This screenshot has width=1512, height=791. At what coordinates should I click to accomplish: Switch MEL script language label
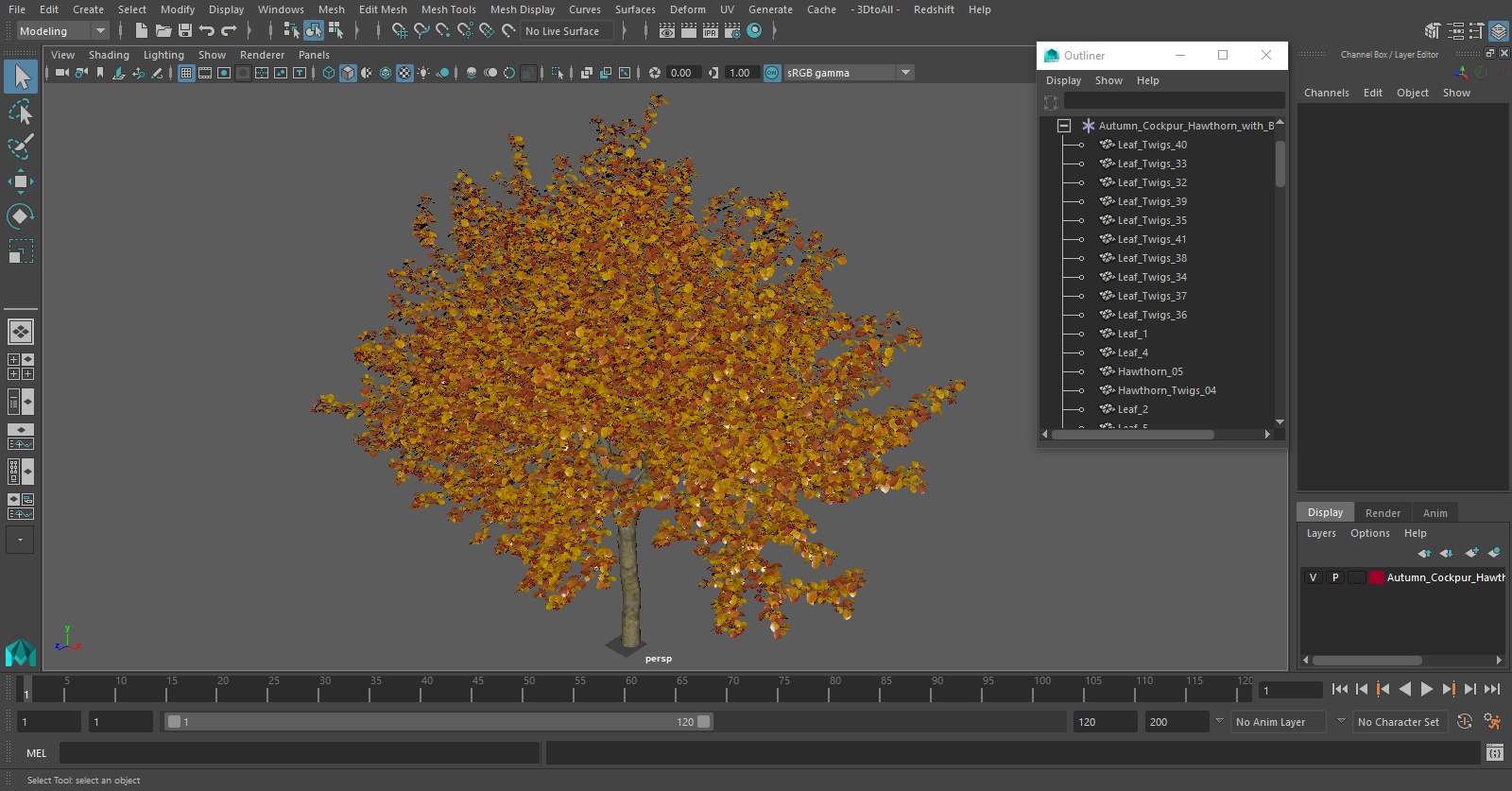pos(36,753)
